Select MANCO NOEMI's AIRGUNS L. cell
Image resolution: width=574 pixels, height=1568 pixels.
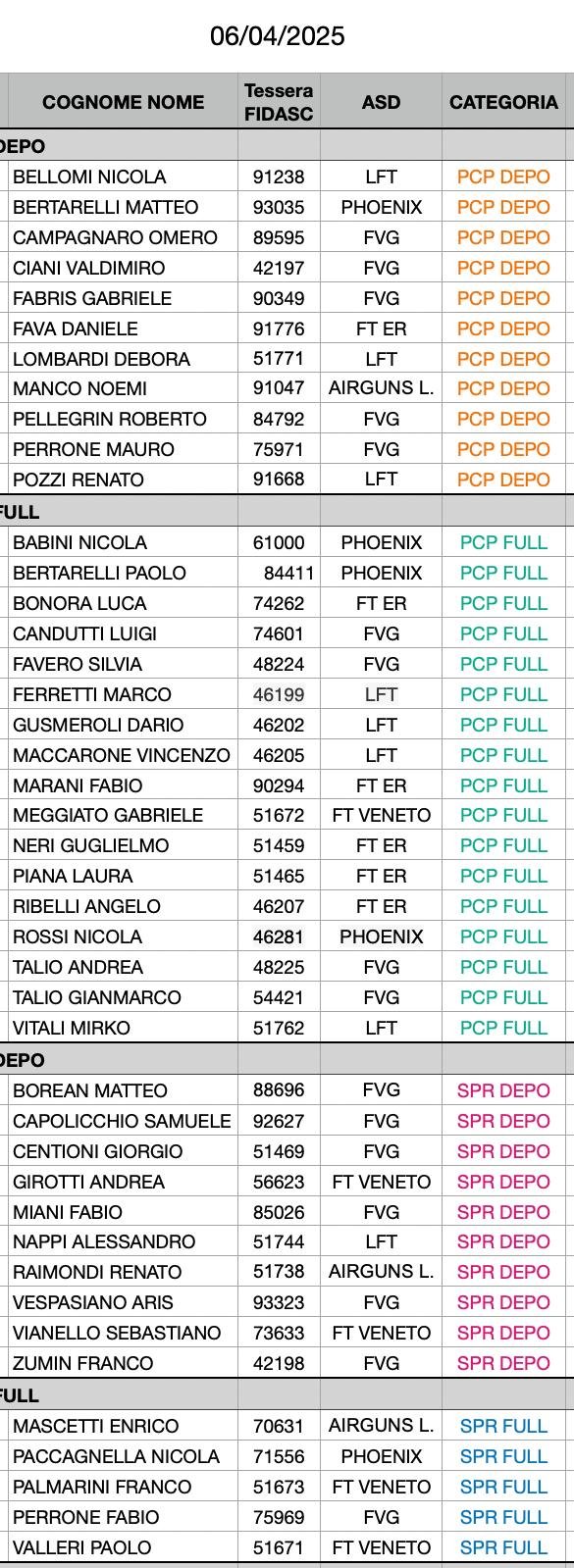pyautogui.click(x=381, y=388)
